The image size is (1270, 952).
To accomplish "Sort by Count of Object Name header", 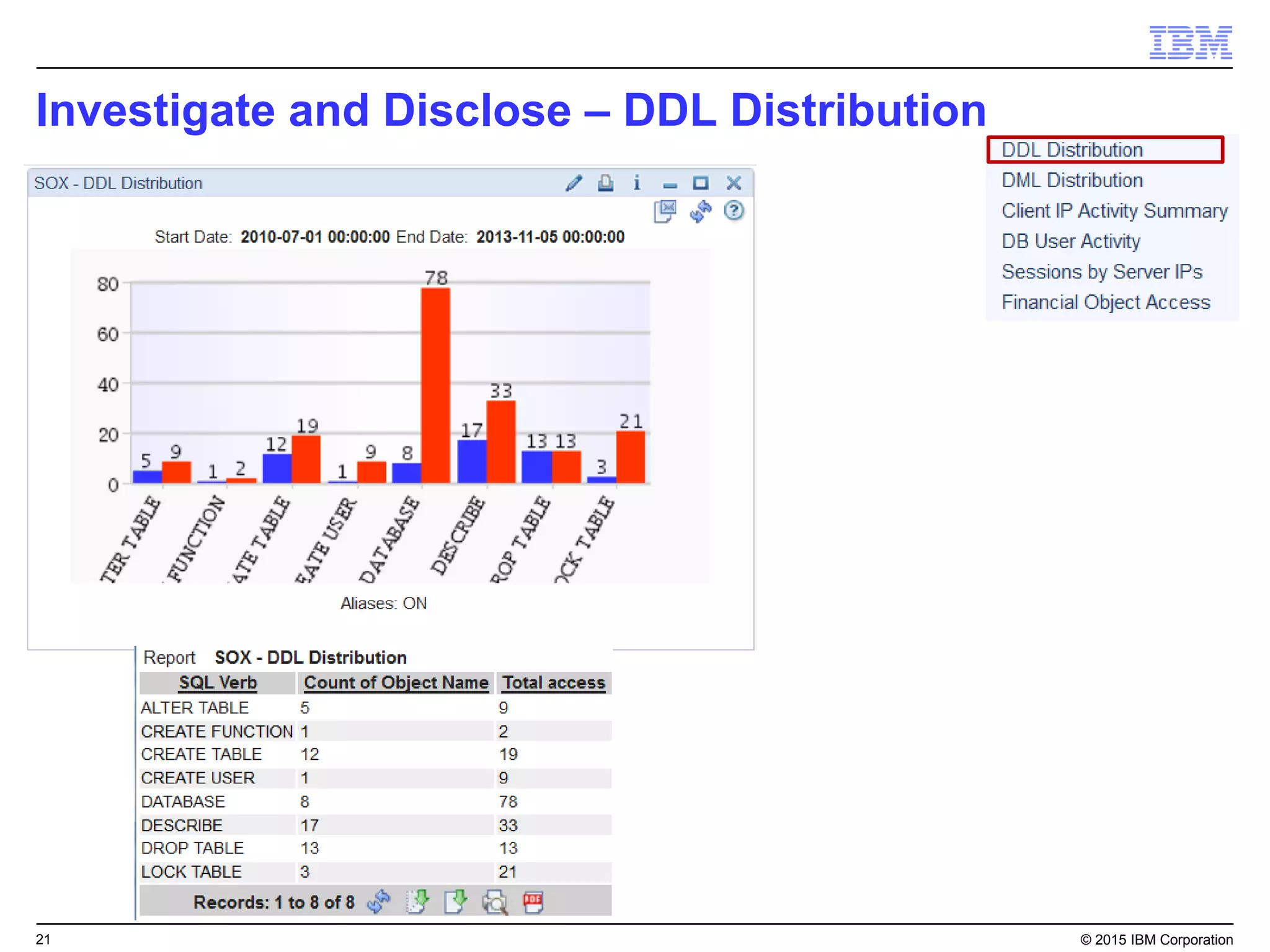I will click(x=396, y=682).
